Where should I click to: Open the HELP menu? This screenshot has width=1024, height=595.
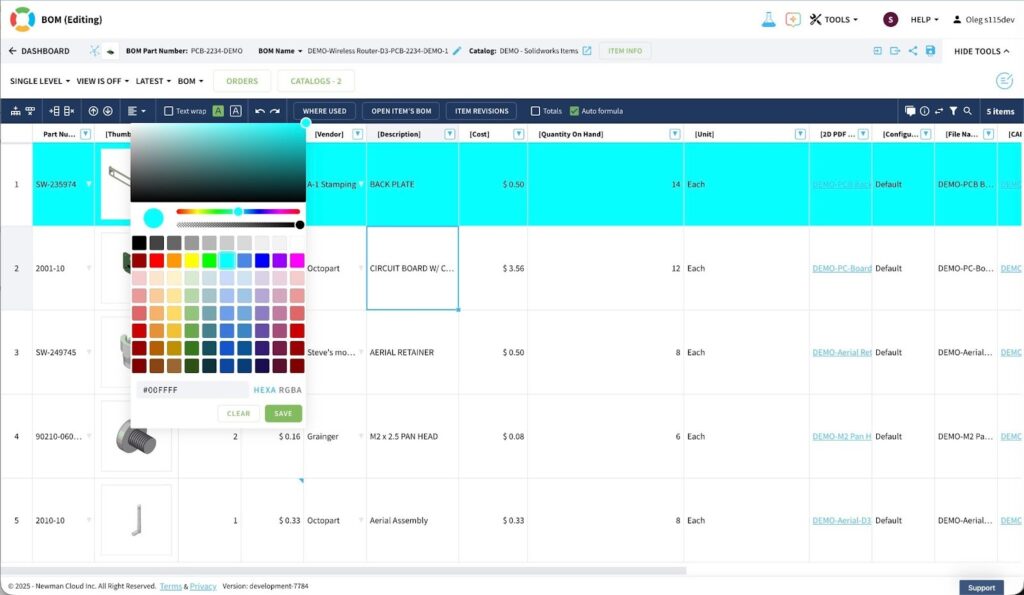tap(924, 19)
